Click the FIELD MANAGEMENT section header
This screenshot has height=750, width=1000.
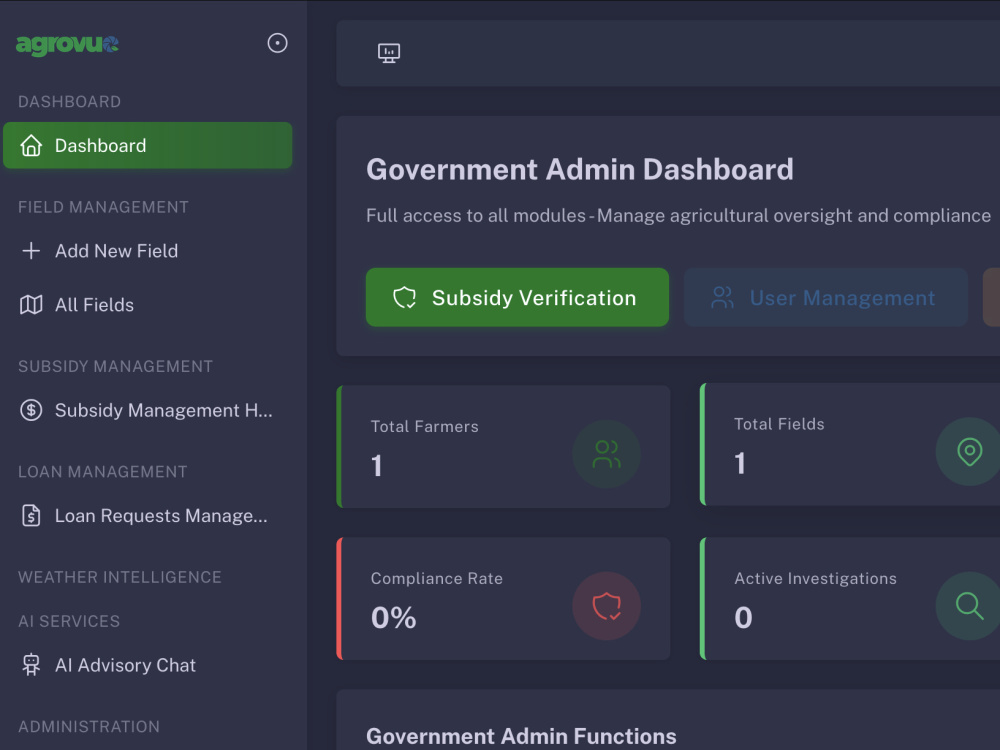103,207
